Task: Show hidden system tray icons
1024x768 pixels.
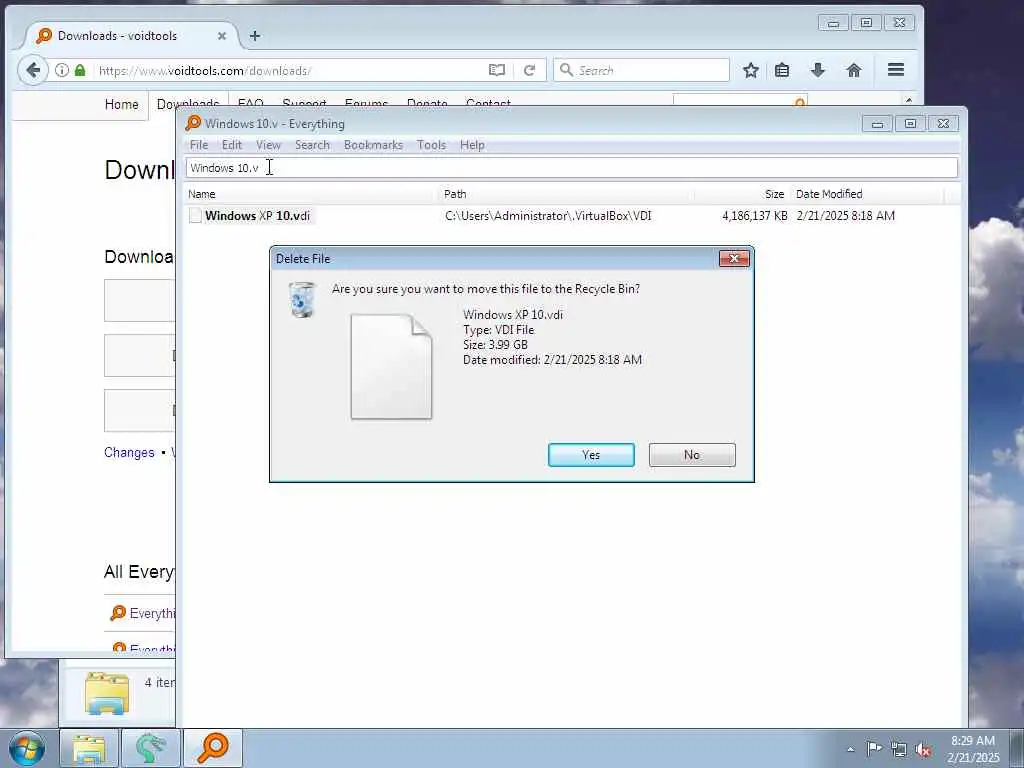Action: pos(850,749)
